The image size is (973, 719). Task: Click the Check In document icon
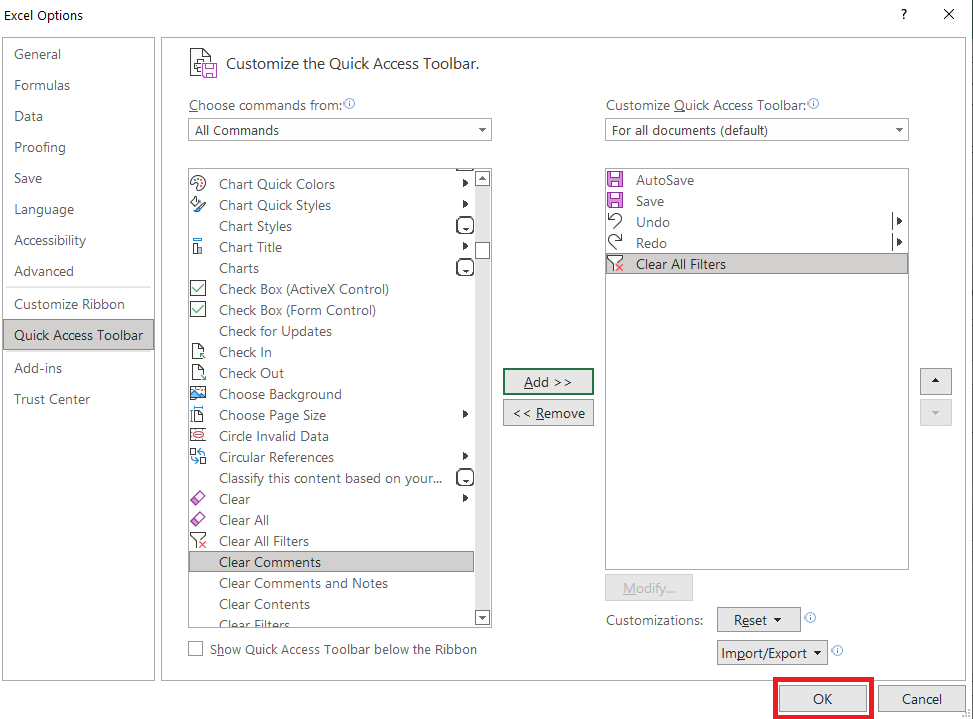pyautogui.click(x=198, y=352)
